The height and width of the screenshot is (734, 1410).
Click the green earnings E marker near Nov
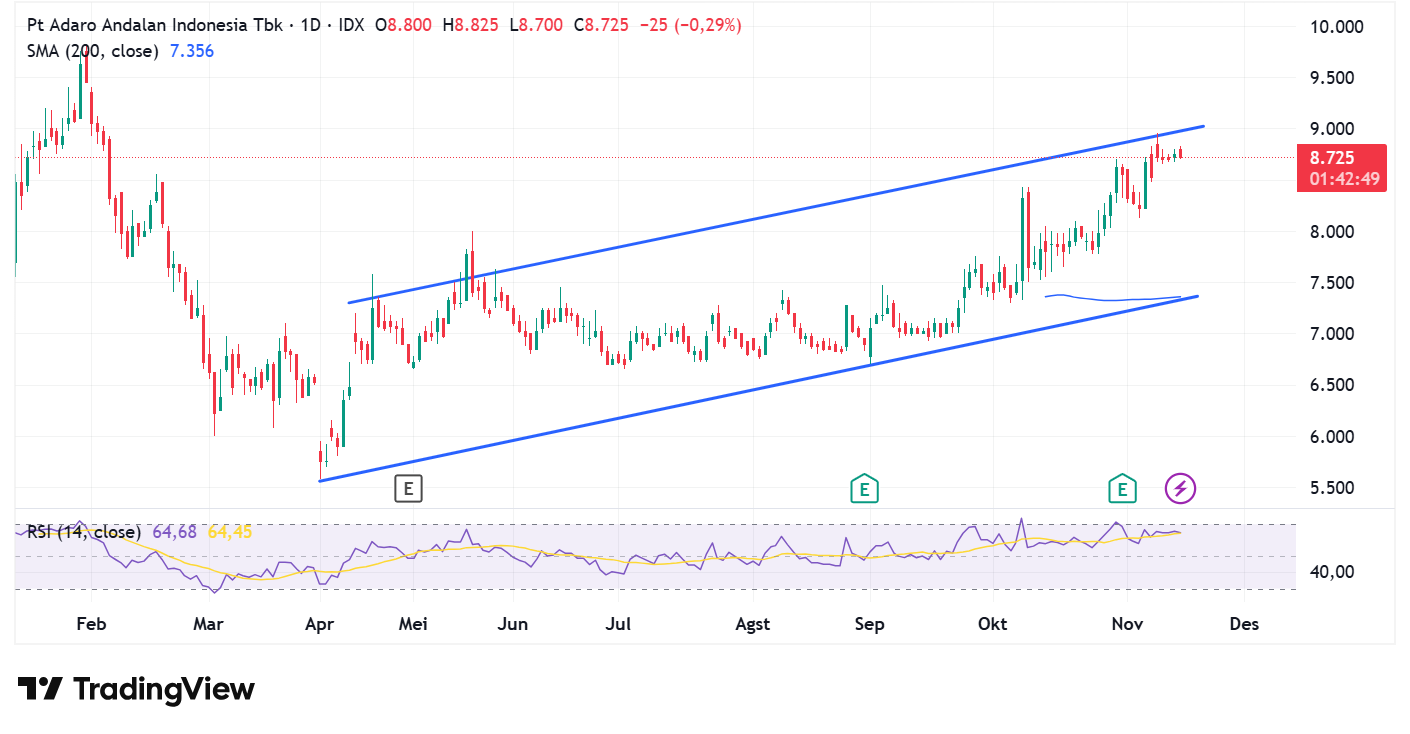(1122, 489)
